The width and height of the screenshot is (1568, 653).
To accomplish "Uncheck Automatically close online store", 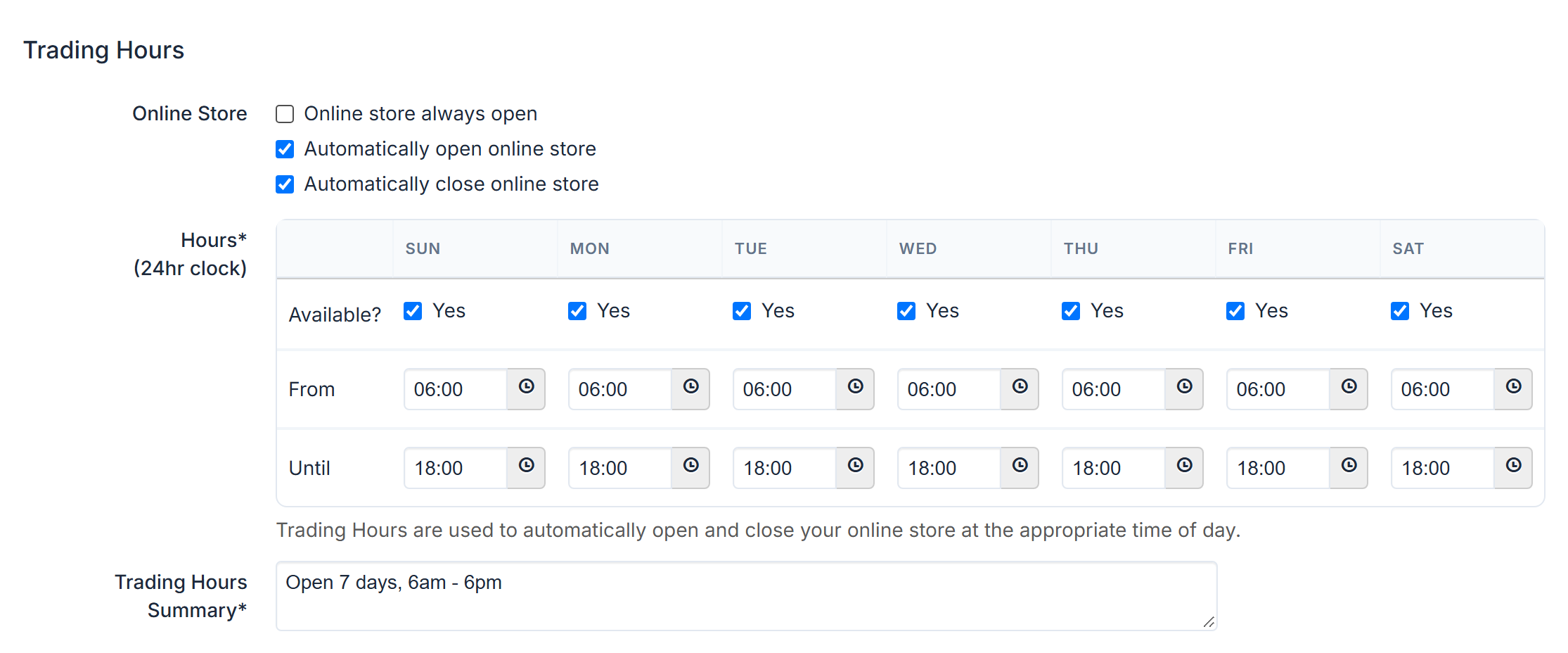I will tap(285, 184).
